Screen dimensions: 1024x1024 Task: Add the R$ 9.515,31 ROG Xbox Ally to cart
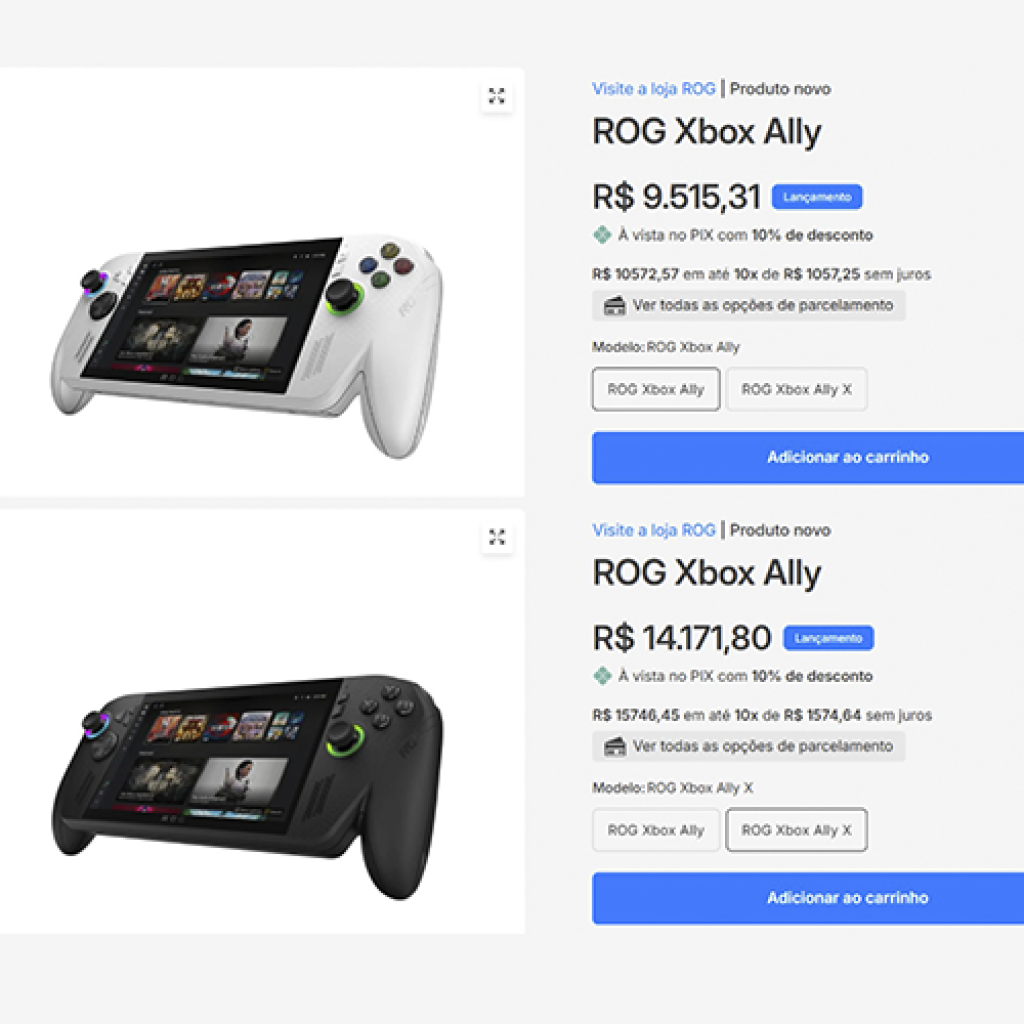click(x=808, y=457)
